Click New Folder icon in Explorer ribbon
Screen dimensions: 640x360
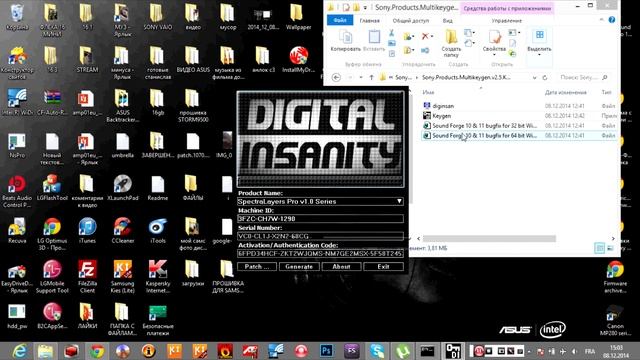point(451,43)
